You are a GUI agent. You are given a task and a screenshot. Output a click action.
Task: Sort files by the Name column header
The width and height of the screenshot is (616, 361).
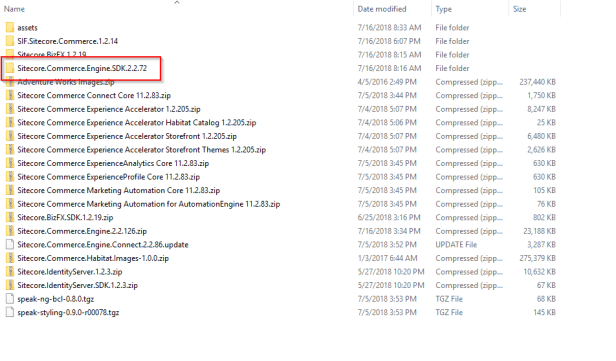(x=14, y=9)
